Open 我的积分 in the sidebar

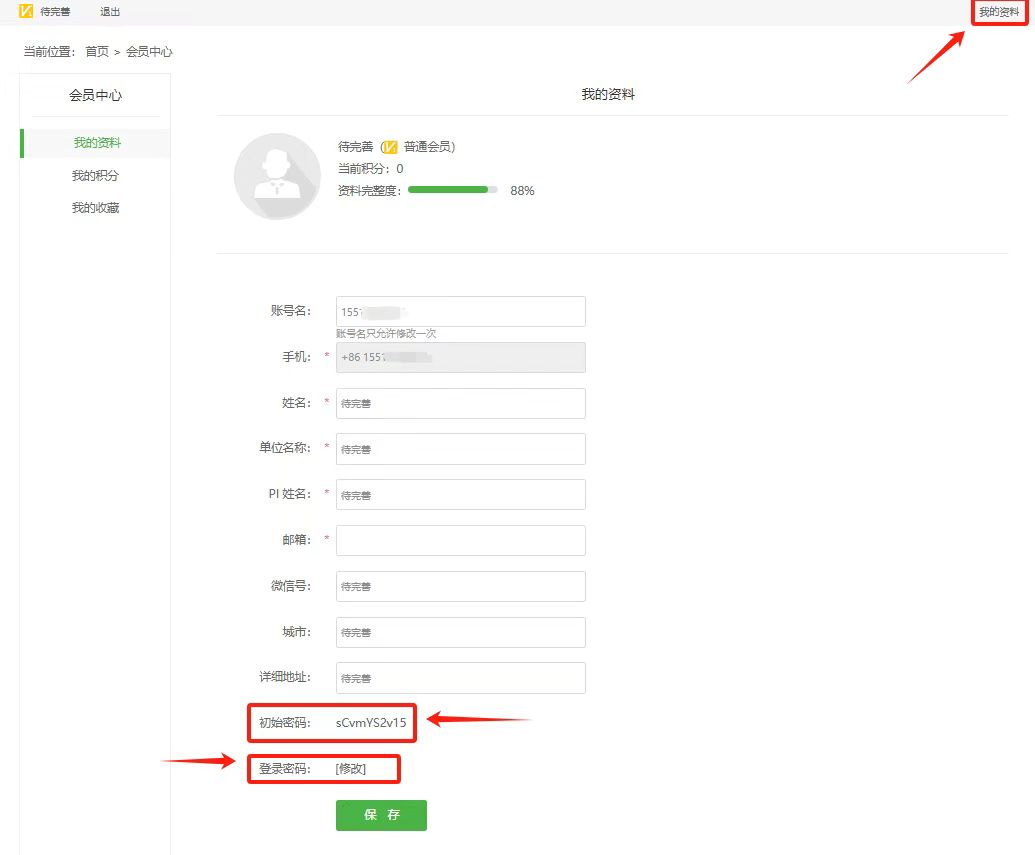[x=96, y=176]
